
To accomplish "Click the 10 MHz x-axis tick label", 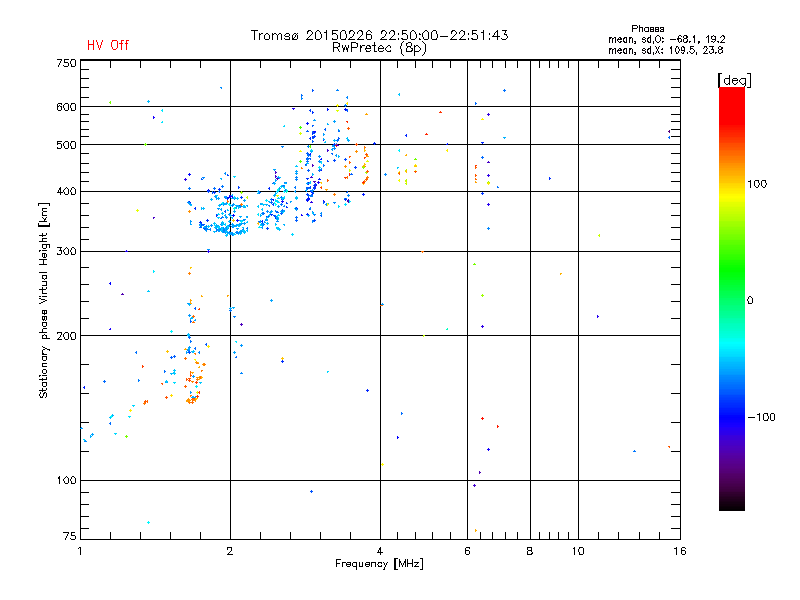I will click(578, 551).
